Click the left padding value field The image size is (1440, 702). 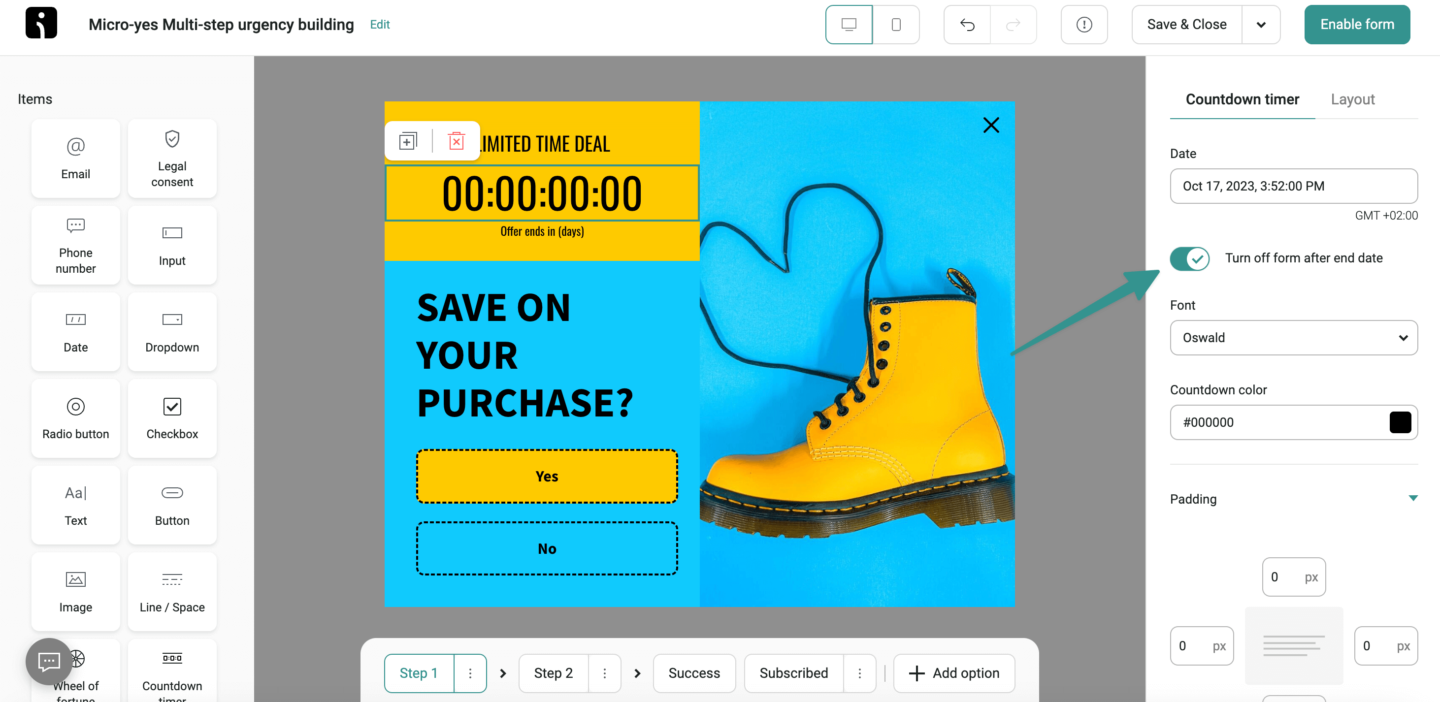point(1202,646)
